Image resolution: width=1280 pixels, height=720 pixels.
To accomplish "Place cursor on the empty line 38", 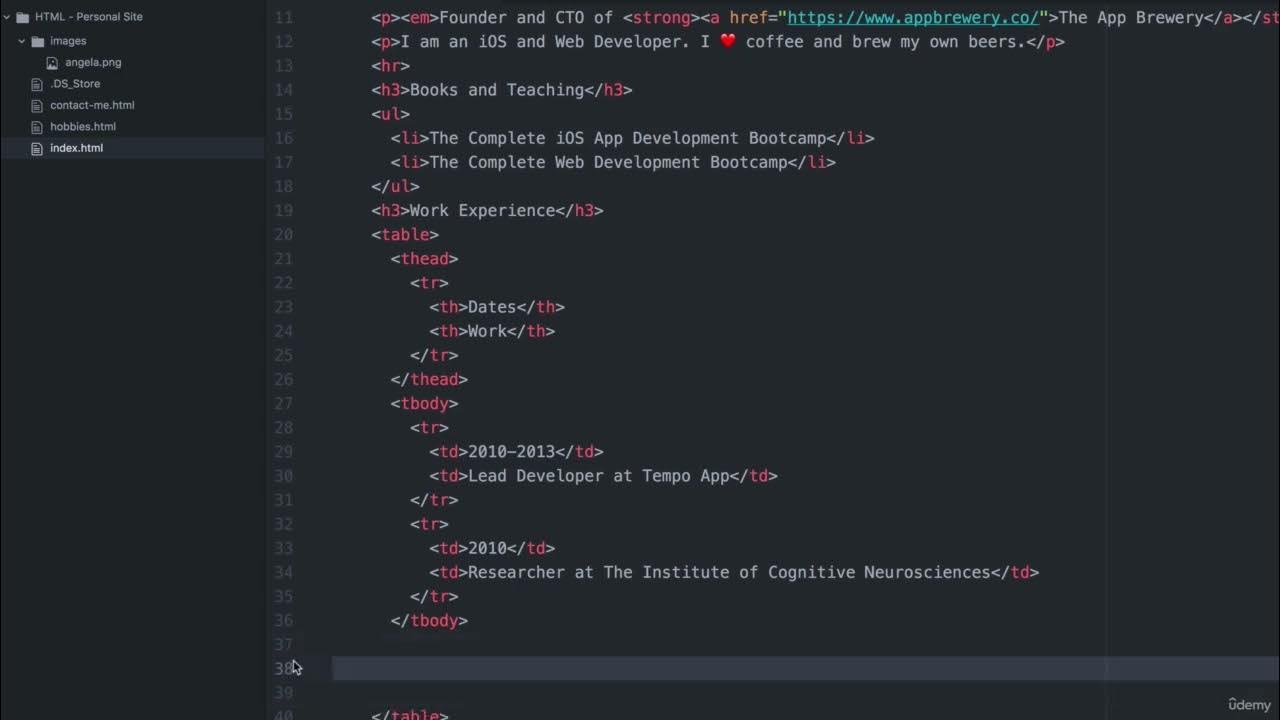I will coord(700,668).
